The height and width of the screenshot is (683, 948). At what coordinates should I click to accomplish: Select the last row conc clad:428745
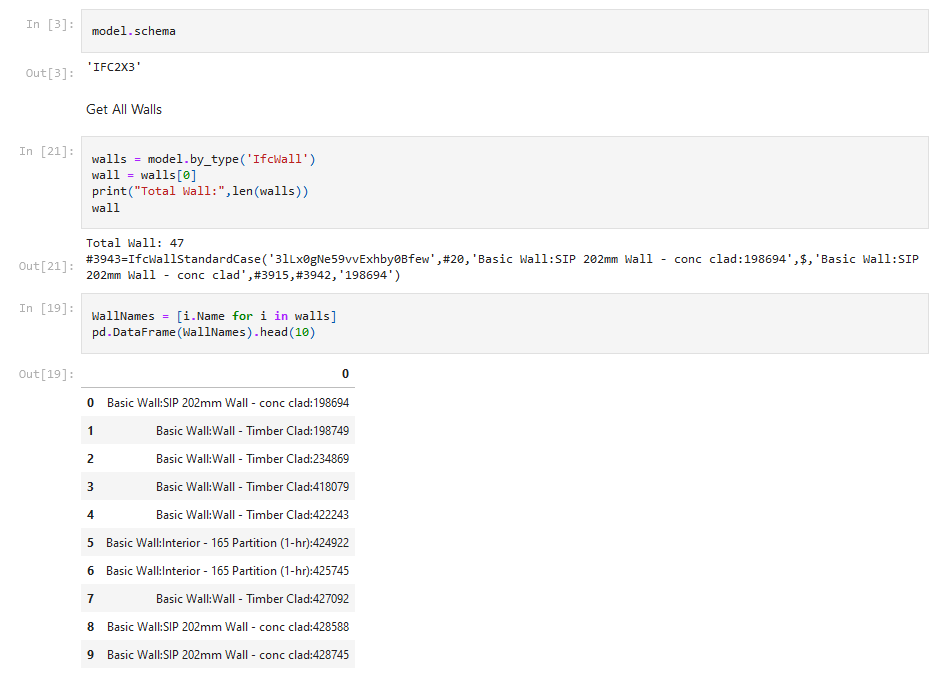(x=228, y=655)
